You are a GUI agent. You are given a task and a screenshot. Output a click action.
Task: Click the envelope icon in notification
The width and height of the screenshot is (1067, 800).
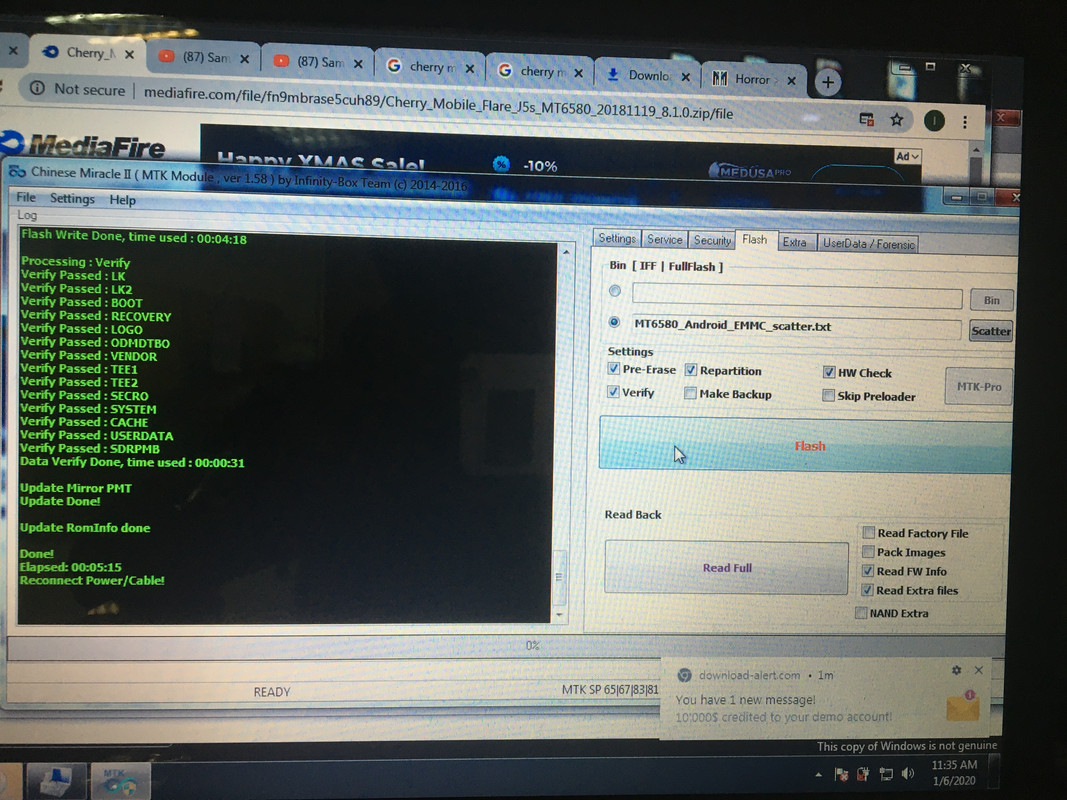click(962, 706)
